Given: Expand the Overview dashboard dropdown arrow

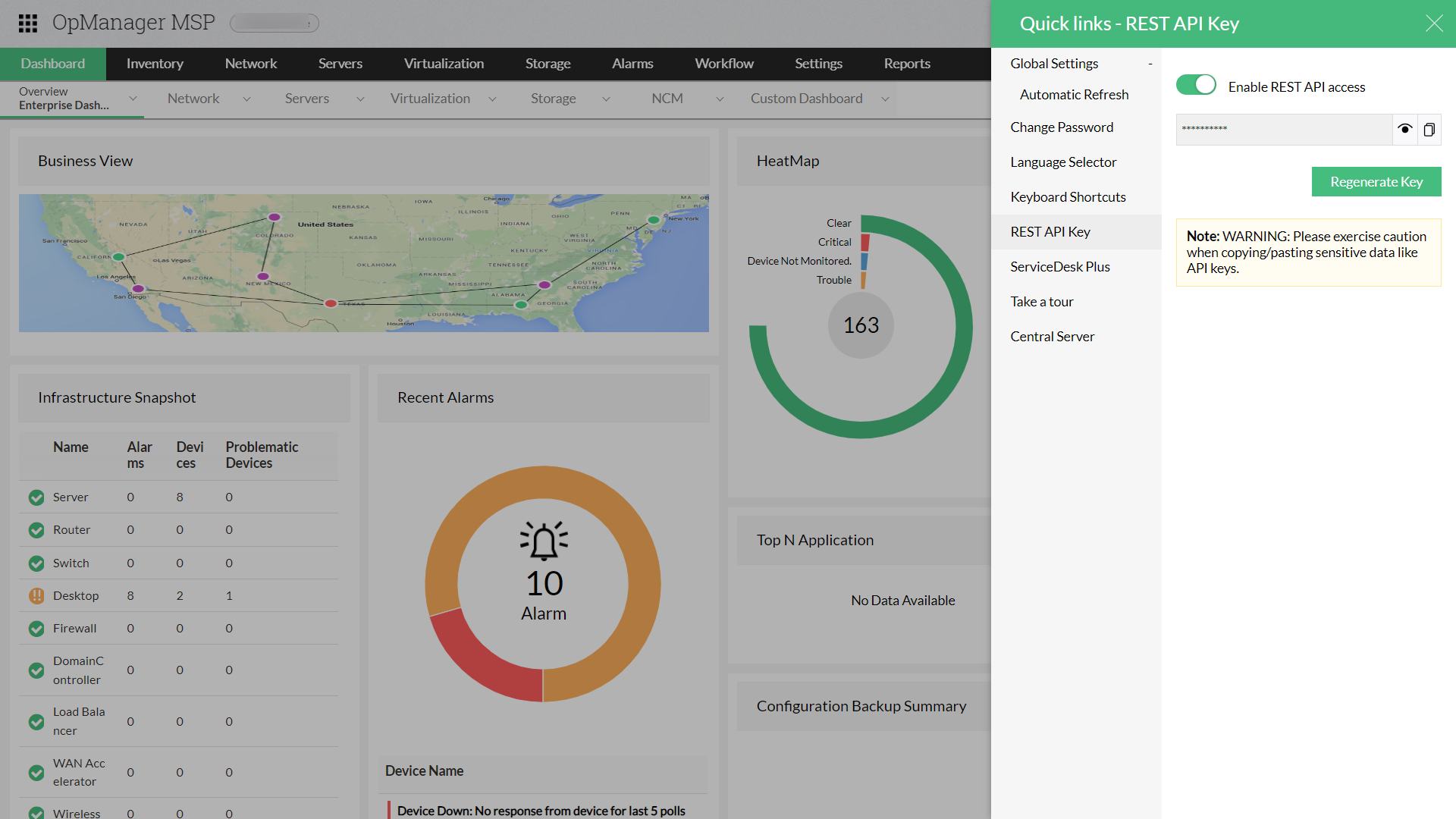Looking at the screenshot, I should (x=133, y=99).
